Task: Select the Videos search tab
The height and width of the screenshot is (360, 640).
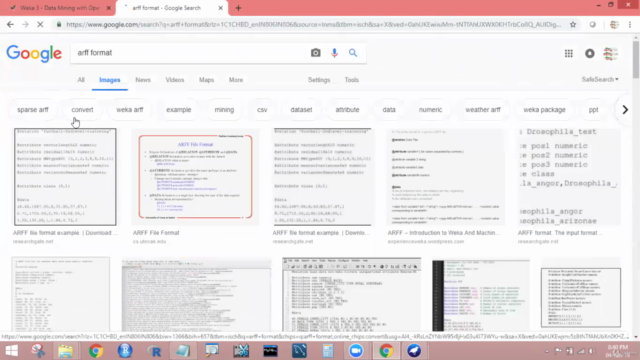Action: click(x=175, y=80)
